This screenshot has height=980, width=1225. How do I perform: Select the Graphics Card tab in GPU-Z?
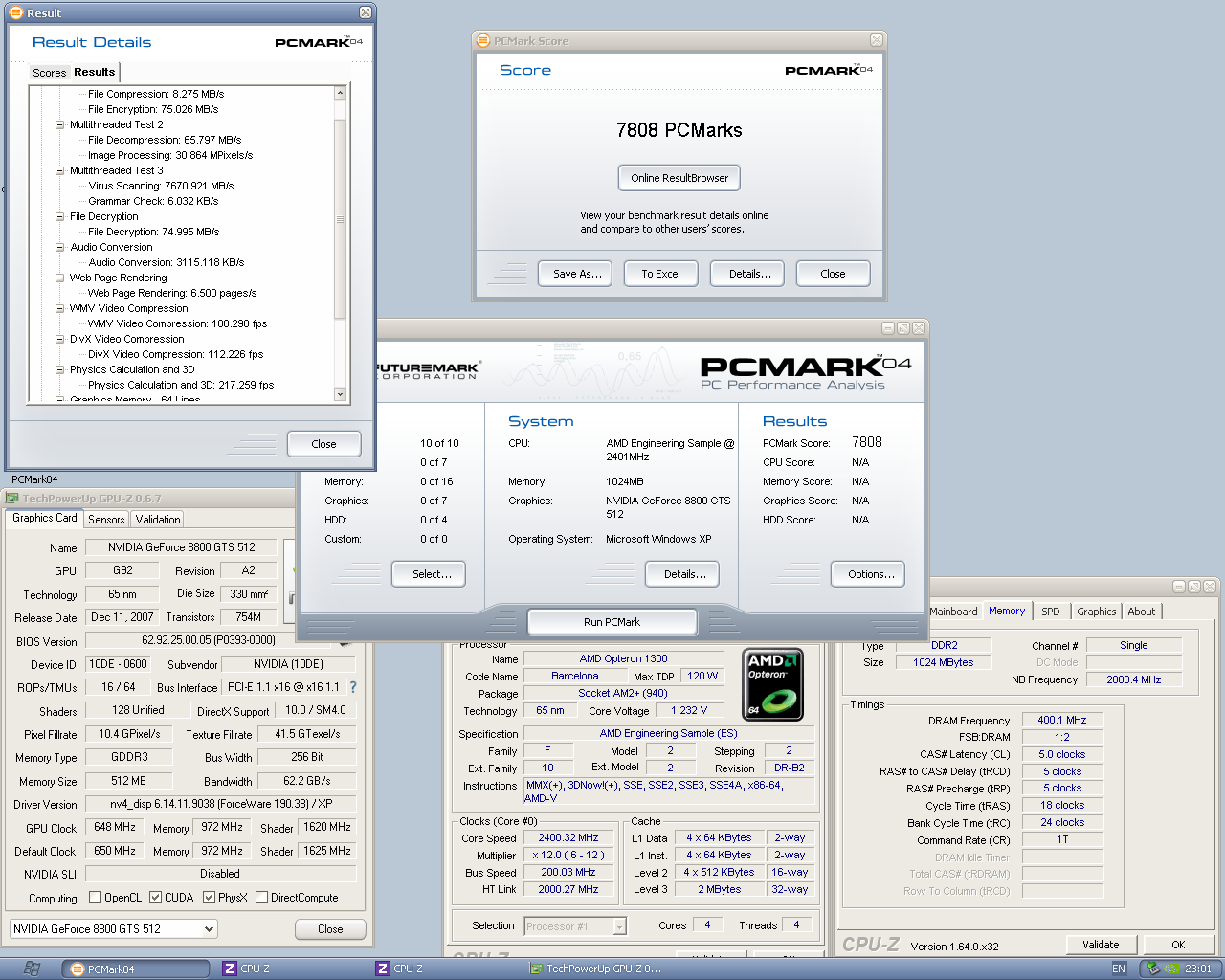pyautogui.click(x=44, y=518)
